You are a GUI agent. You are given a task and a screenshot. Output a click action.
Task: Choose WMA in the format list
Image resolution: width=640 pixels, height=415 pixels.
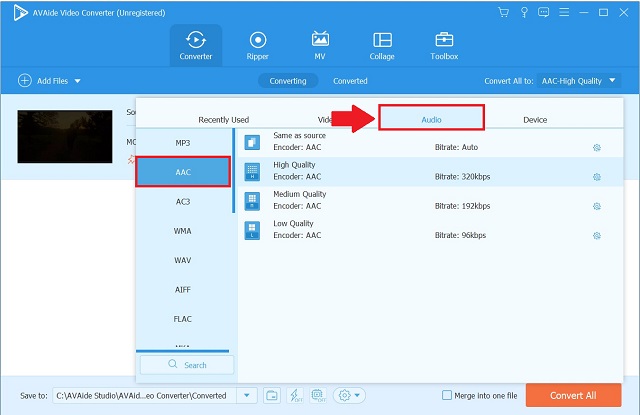(x=183, y=231)
